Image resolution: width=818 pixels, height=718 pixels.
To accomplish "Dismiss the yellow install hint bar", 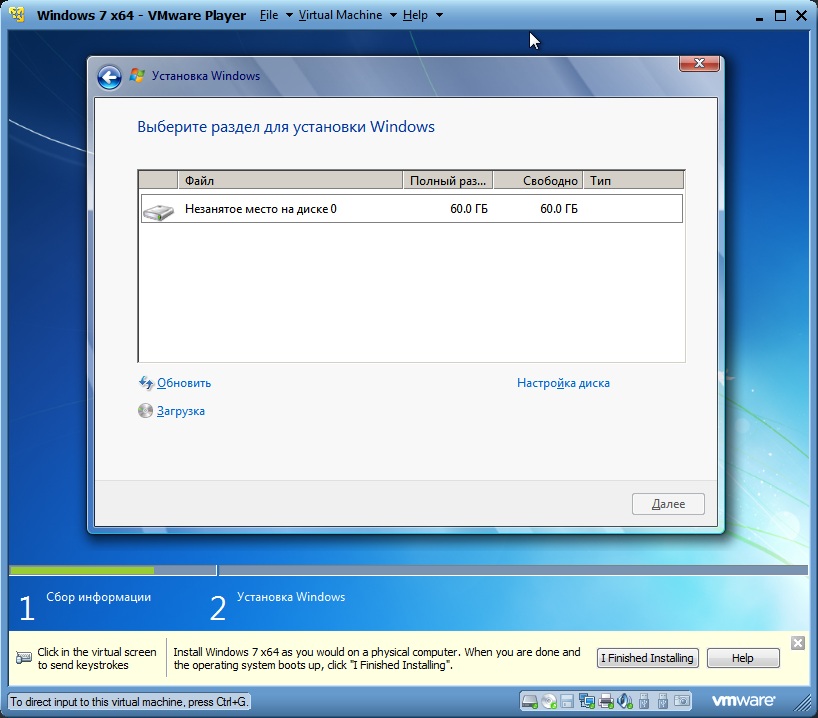I will tap(797, 643).
